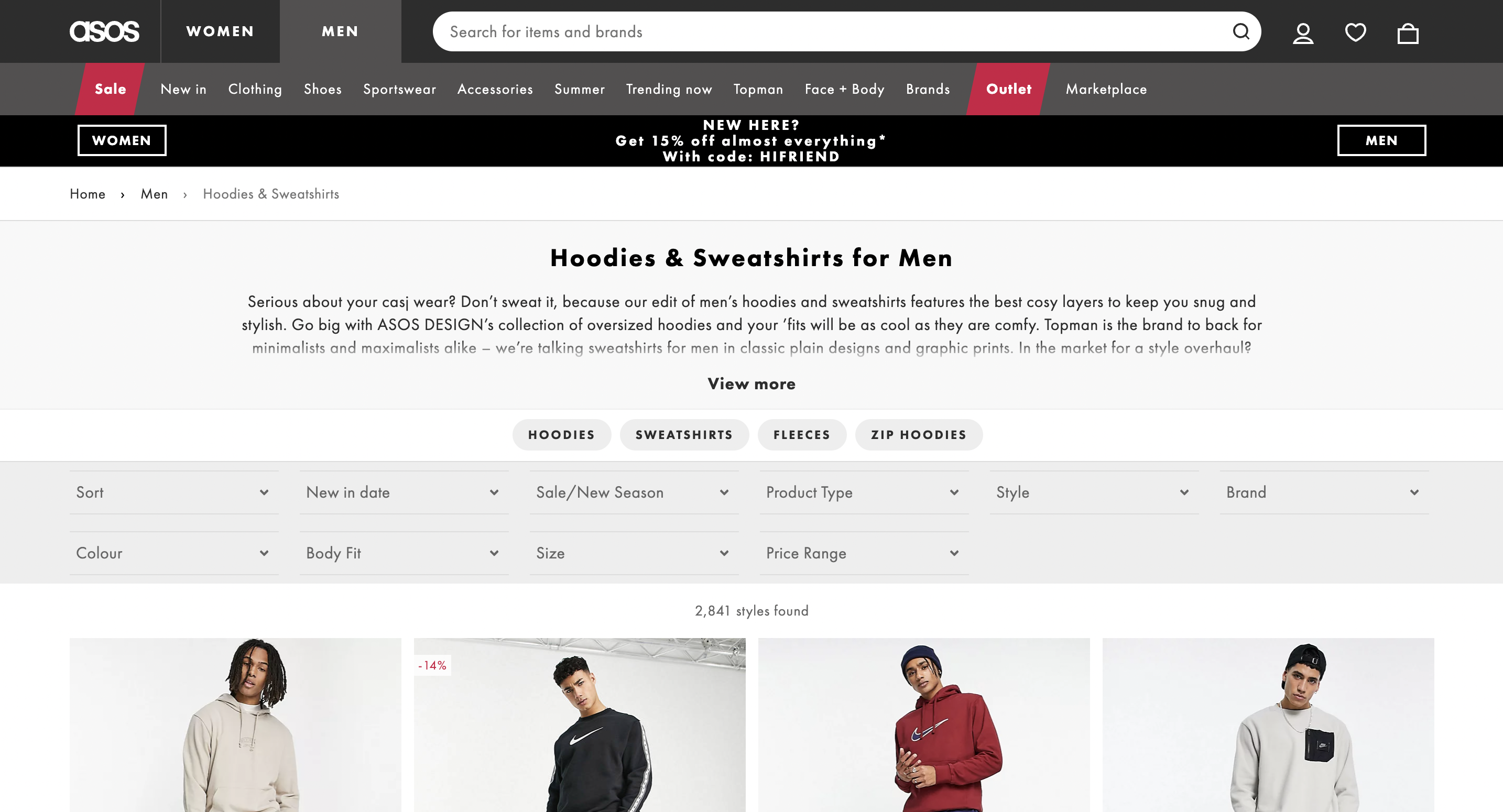Image resolution: width=1503 pixels, height=812 pixels.
Task: Click the Hoodies & Sweatshirts for Men heading
Action: point(751,258)
